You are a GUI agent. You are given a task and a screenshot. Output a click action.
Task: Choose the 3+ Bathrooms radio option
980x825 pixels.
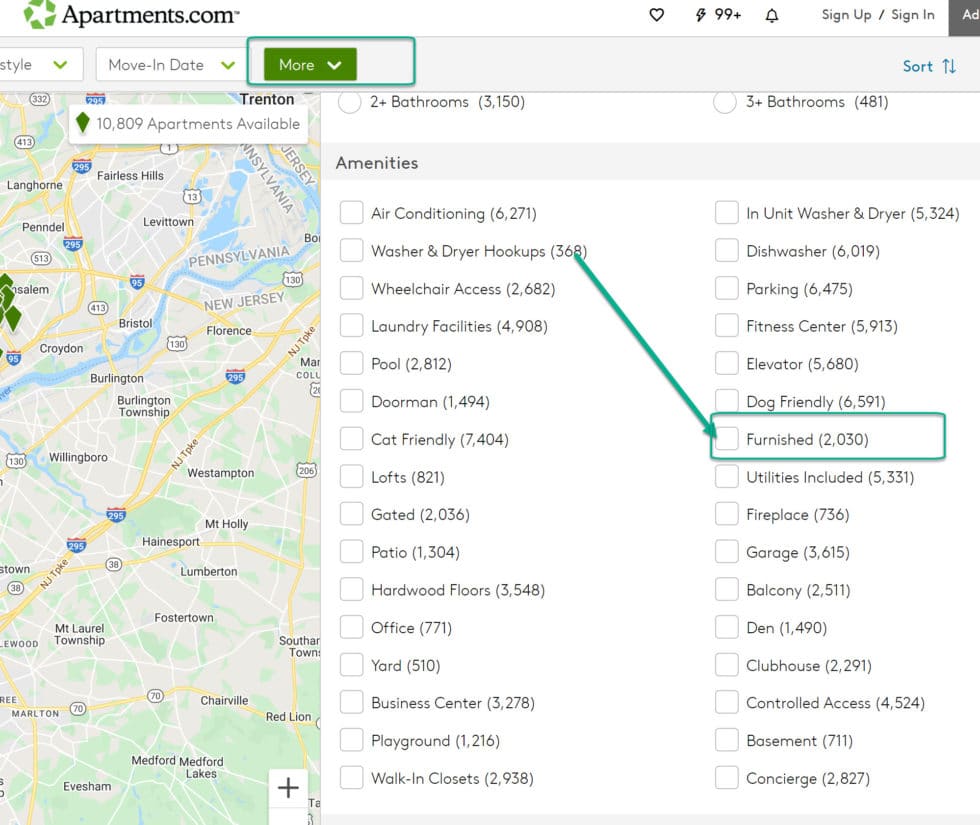coord(726,102)
